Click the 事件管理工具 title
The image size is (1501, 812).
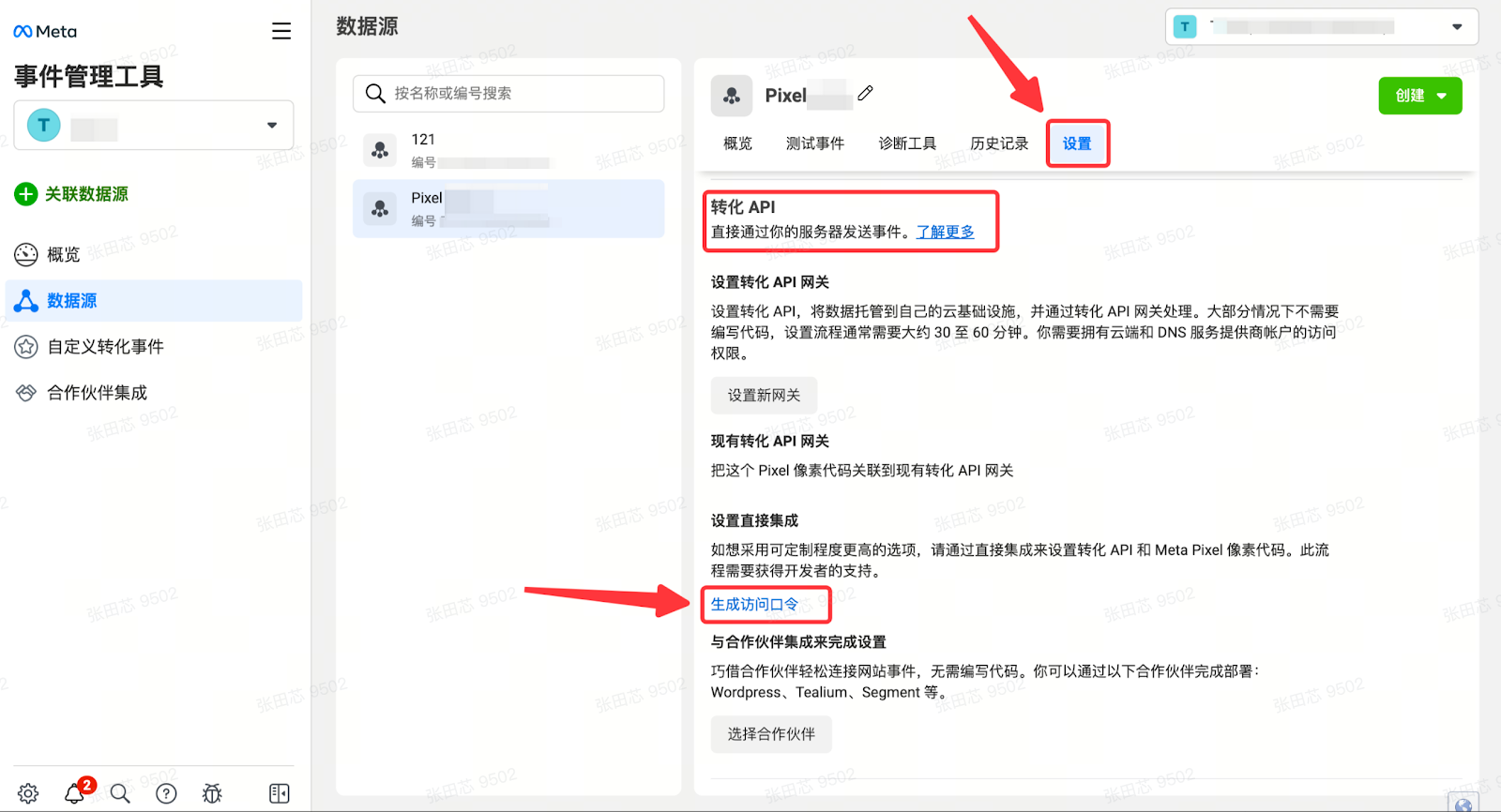89,76
